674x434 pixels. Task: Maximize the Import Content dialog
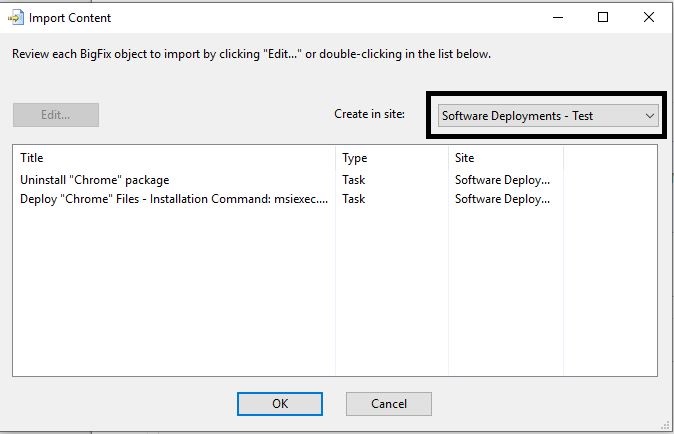[603, 17]
